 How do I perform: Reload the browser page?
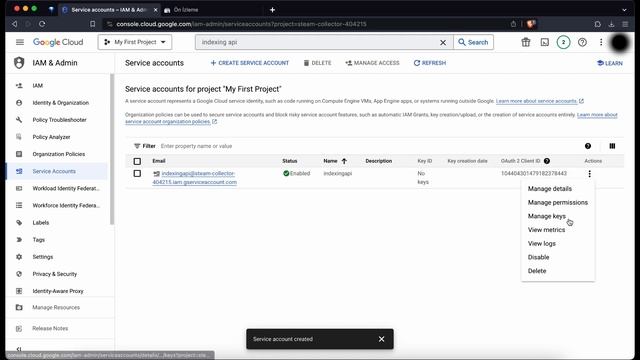[x=42, y=24]
